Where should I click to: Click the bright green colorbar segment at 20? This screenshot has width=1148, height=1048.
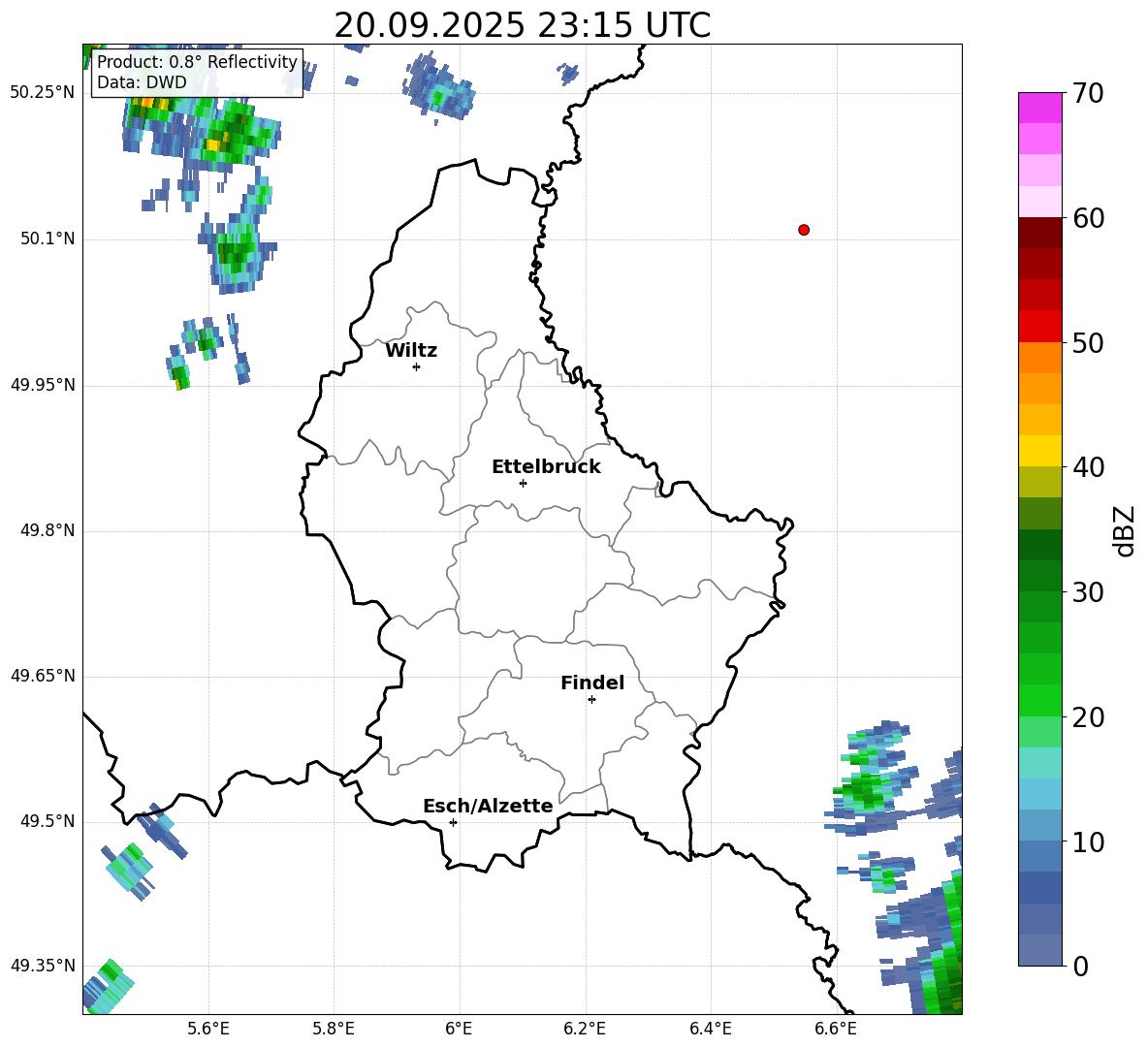click(1039, 701)
